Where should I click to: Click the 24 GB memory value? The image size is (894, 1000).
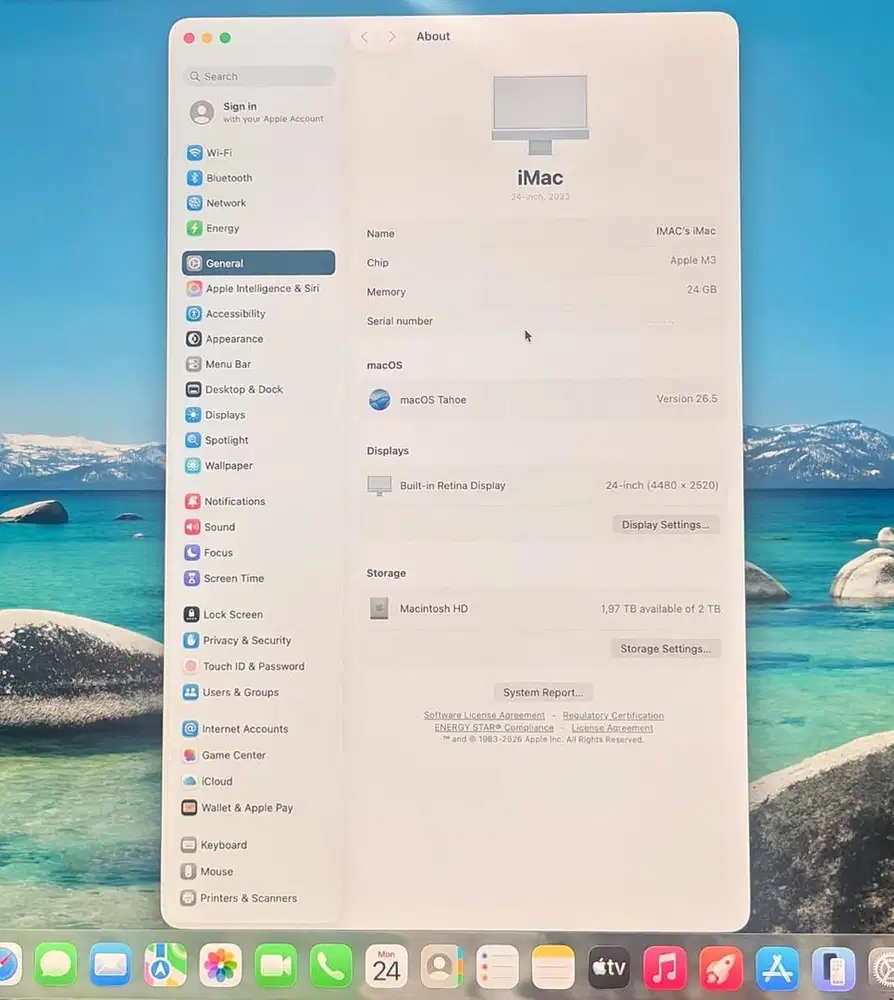tap(701, 290)
